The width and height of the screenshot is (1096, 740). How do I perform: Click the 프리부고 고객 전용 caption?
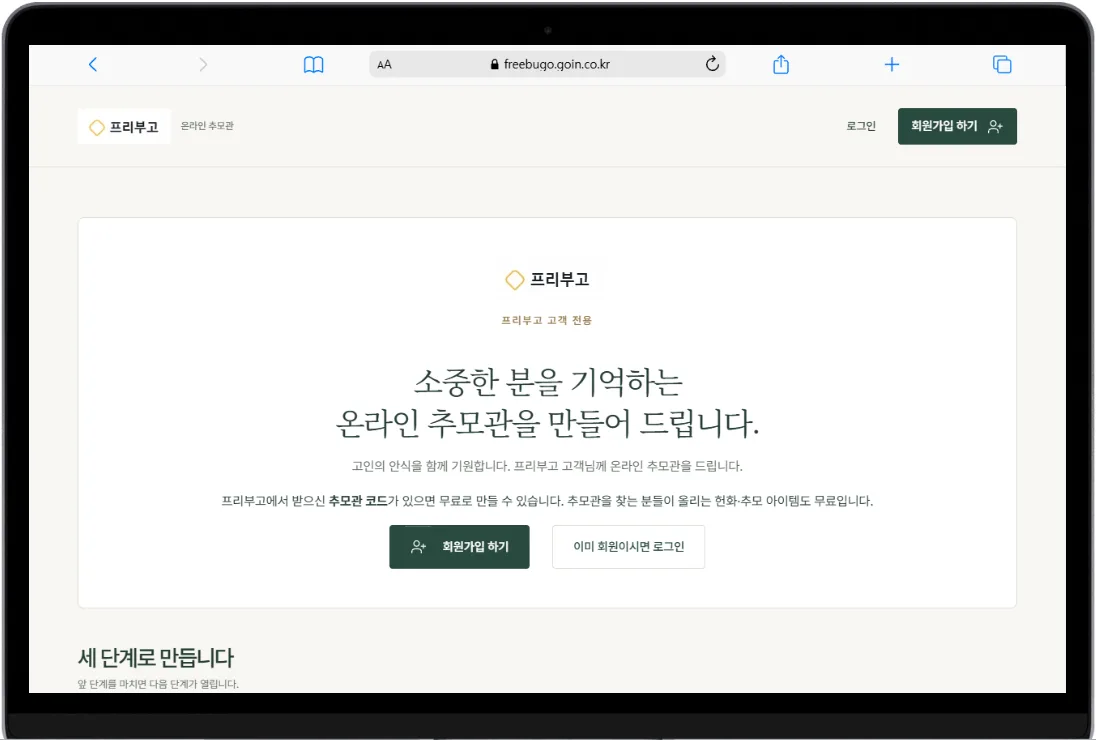[x=547, y=320]
